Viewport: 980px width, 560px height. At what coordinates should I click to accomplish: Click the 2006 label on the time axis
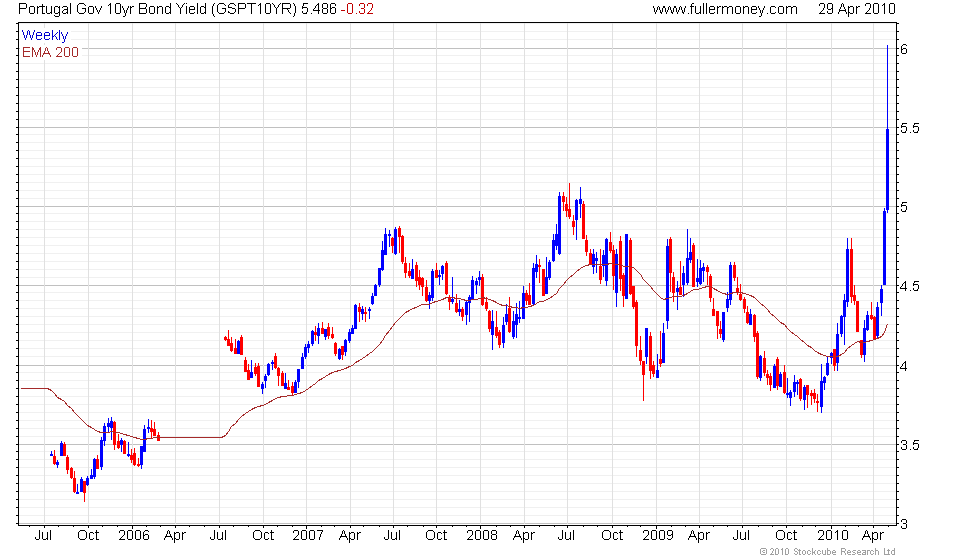coord(134,536)
